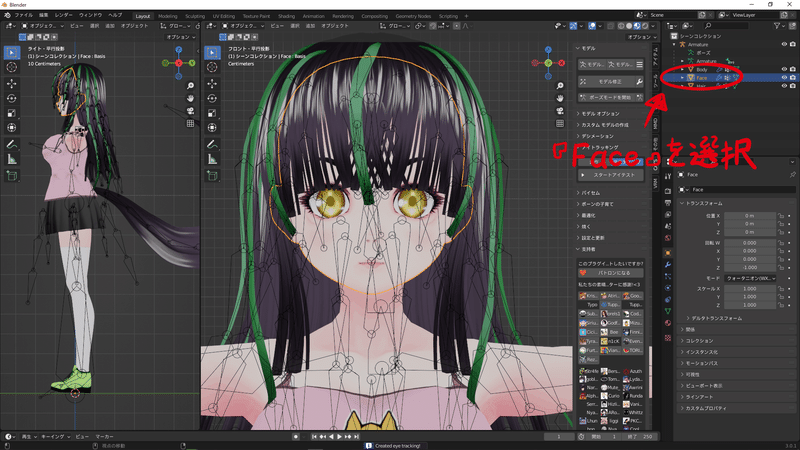800x450 pixels.
Task: Click scale X value field
Action: (749, 289)
